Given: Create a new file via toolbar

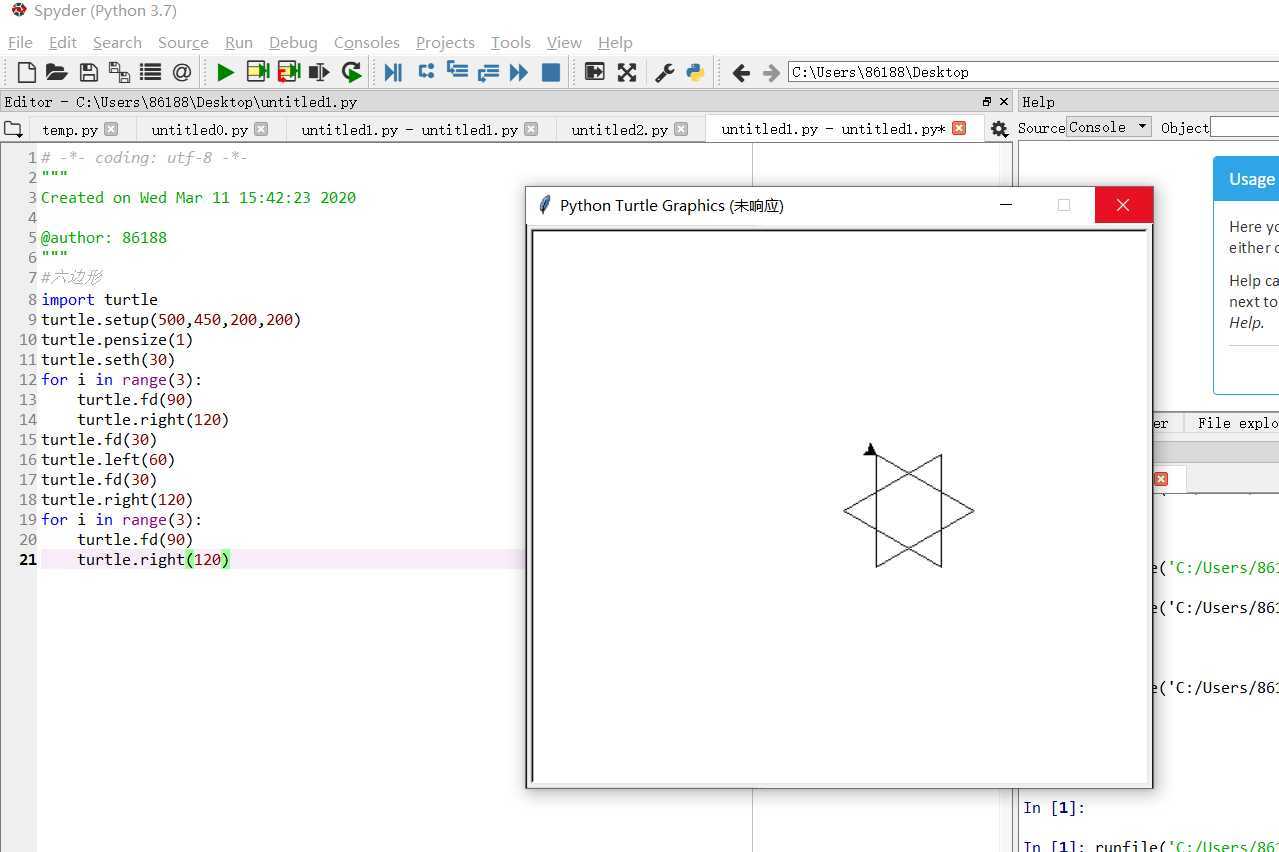Looking at the screenshot, I should click(x=27, y=72).
